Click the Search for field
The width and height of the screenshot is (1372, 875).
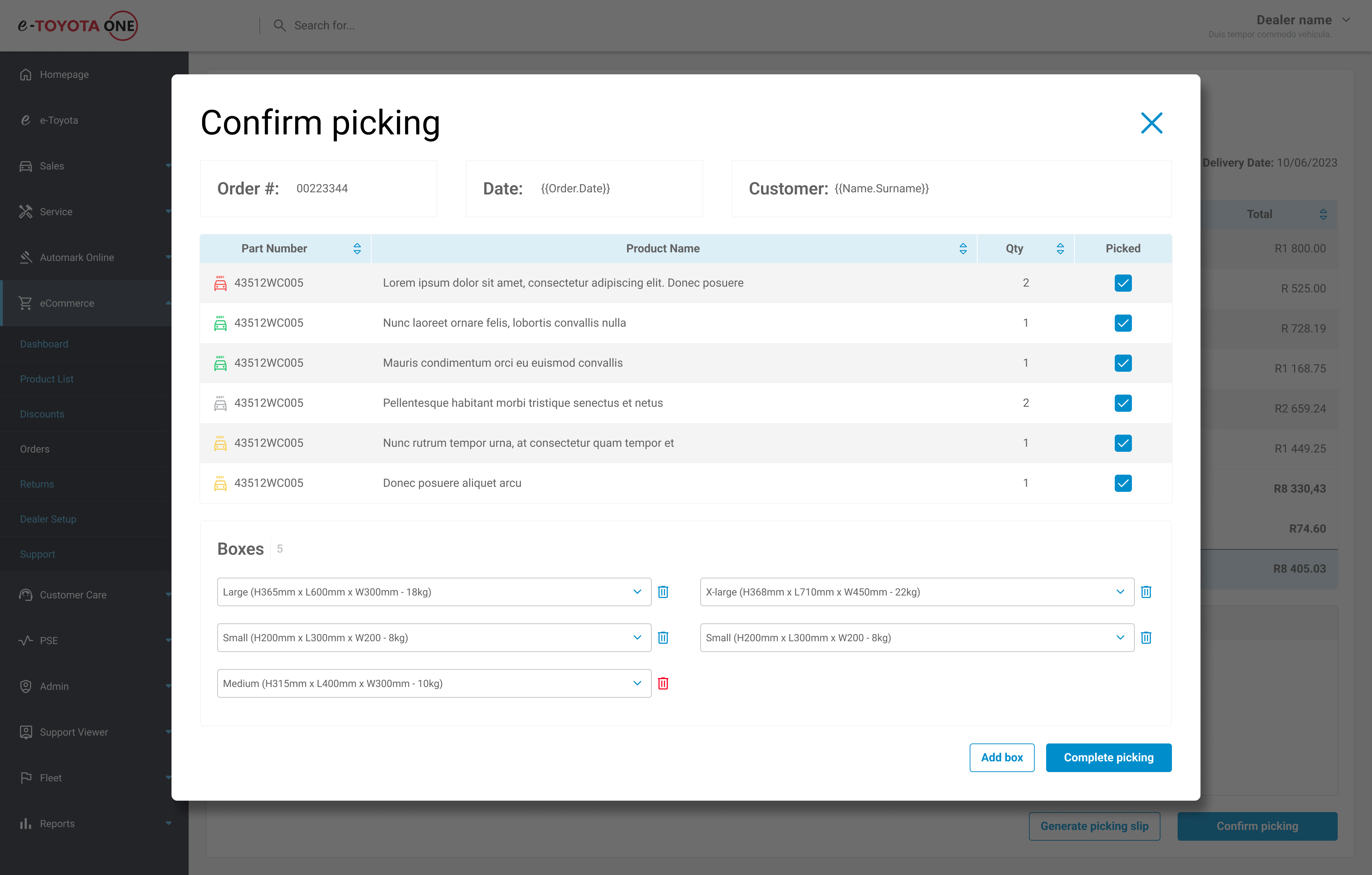click(324, 26)
